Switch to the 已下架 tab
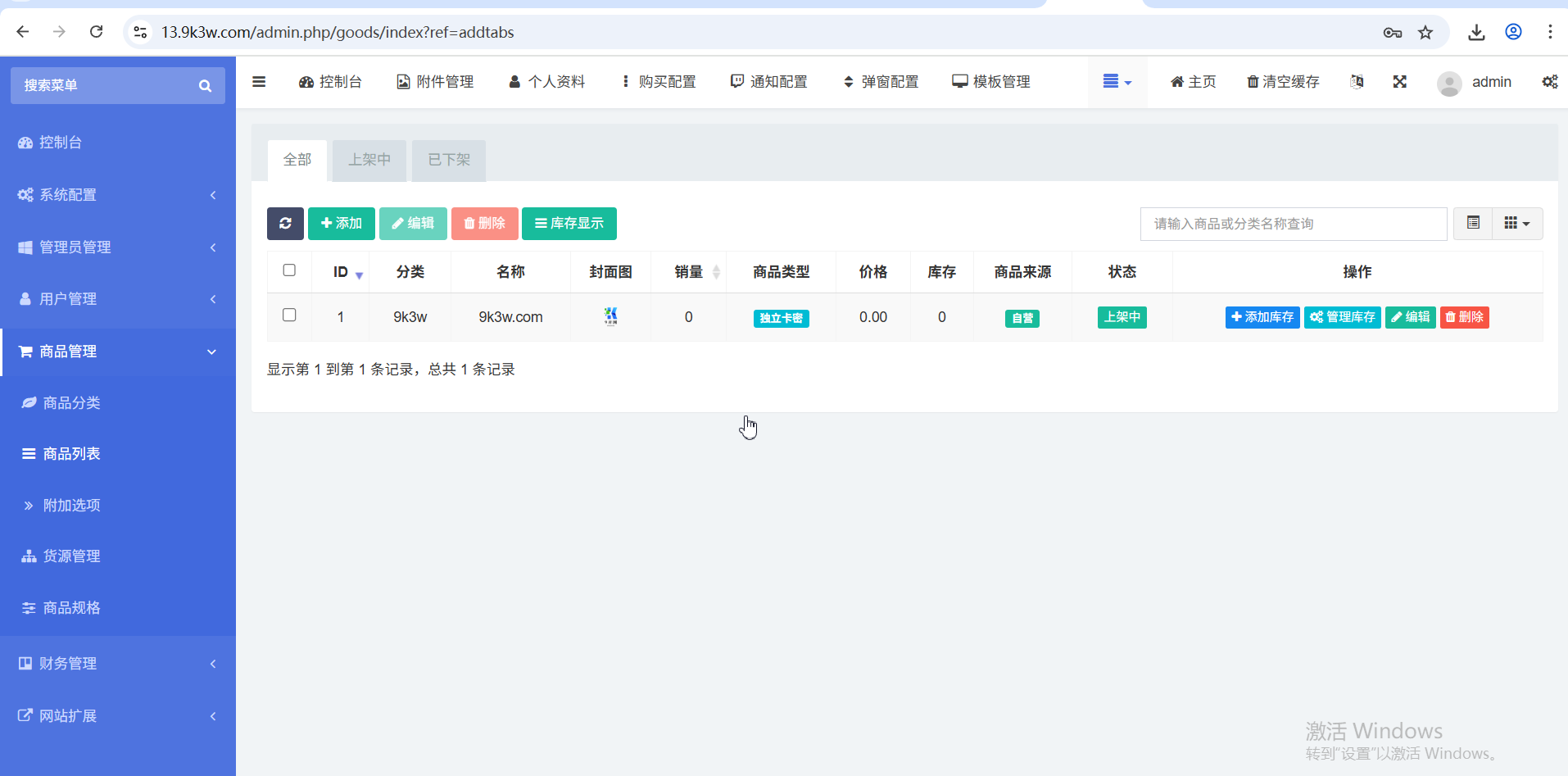Screen dimensions: 1568x776 pos(449,160)
